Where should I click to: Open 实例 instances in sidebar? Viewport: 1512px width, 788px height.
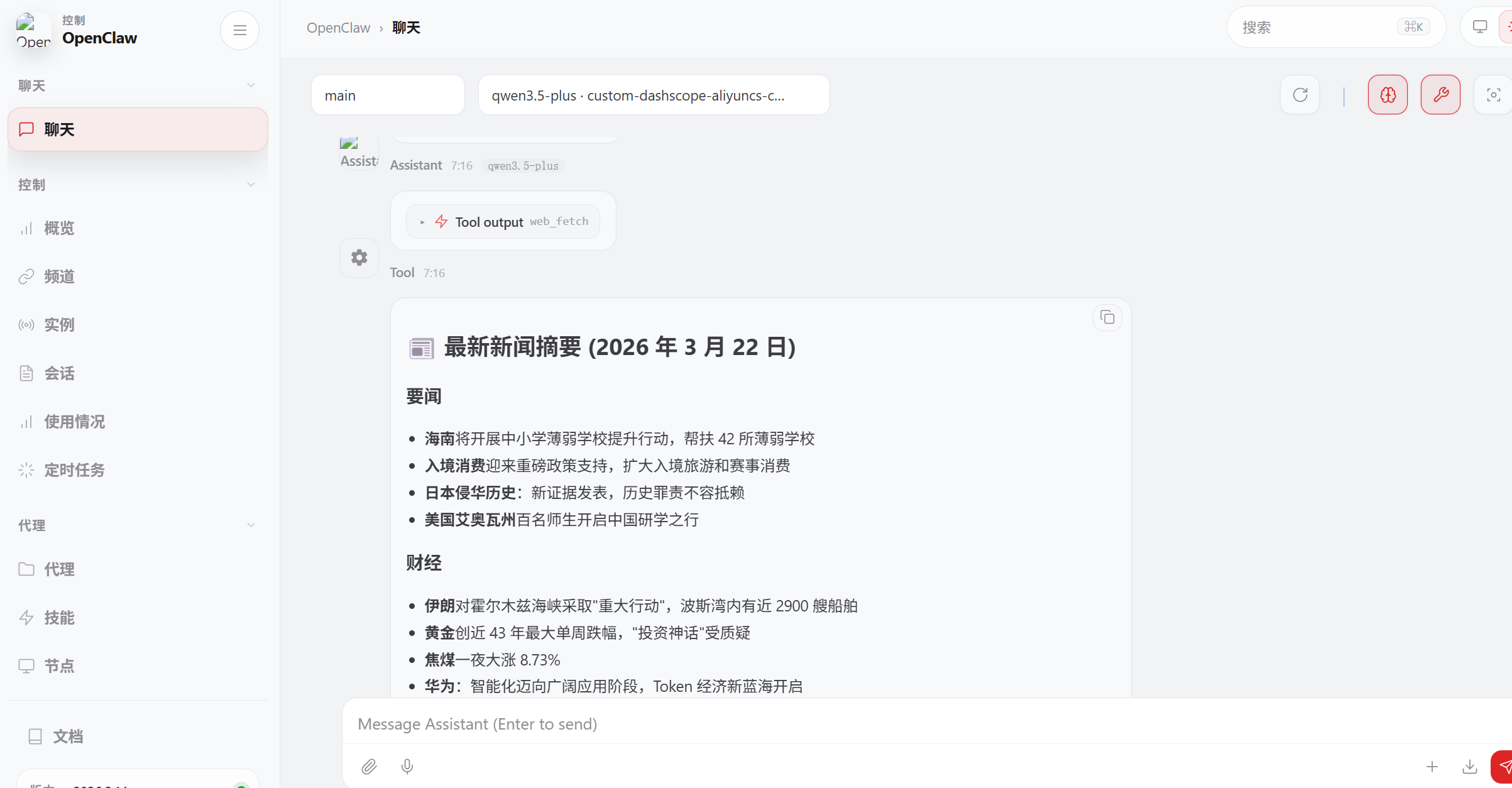tap(138, 325)
